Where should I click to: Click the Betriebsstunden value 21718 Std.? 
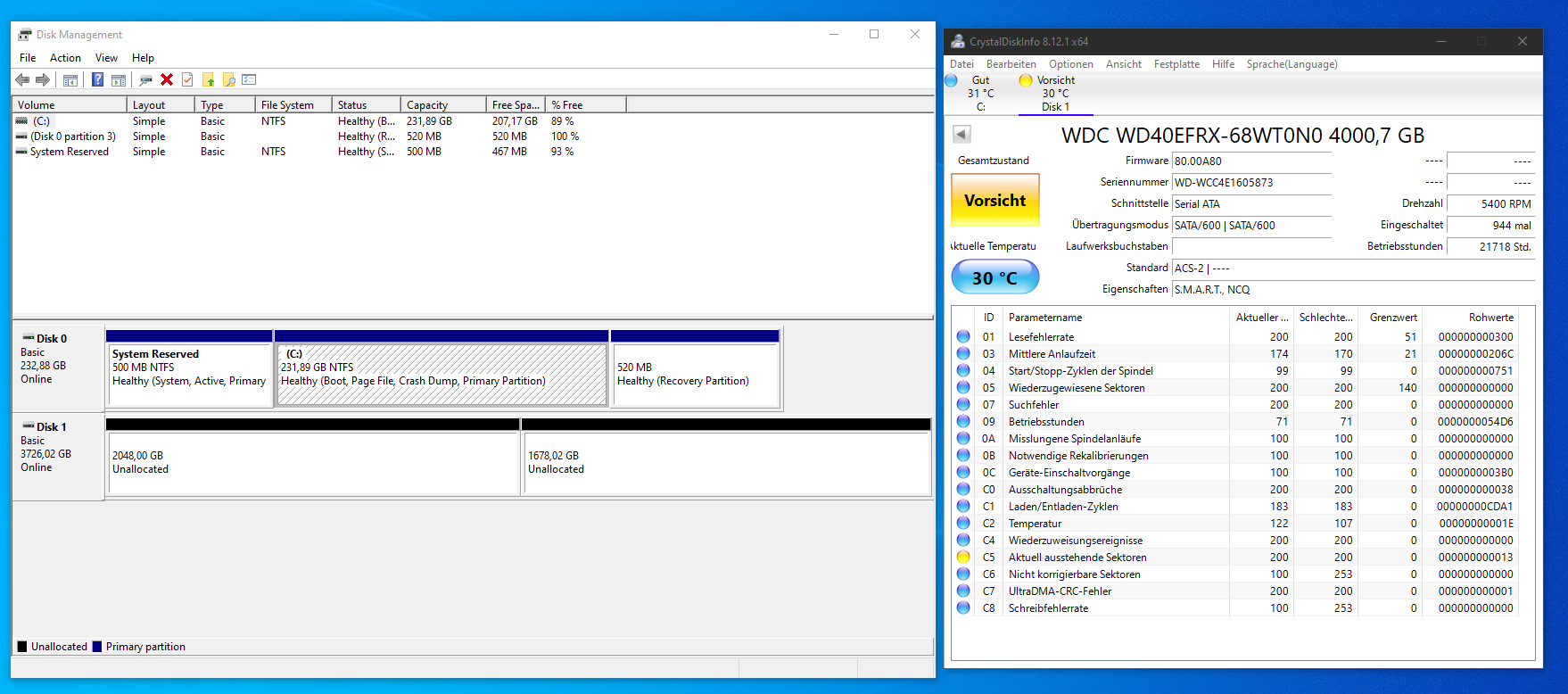1490,246
